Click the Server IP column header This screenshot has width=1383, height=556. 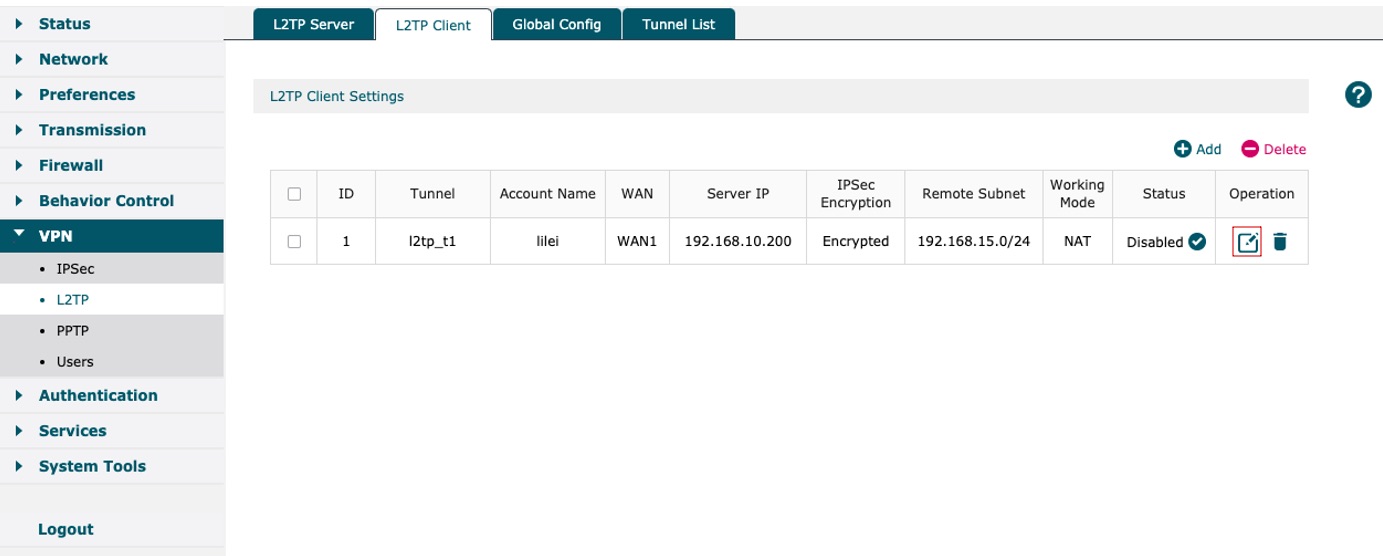[738, 194]
